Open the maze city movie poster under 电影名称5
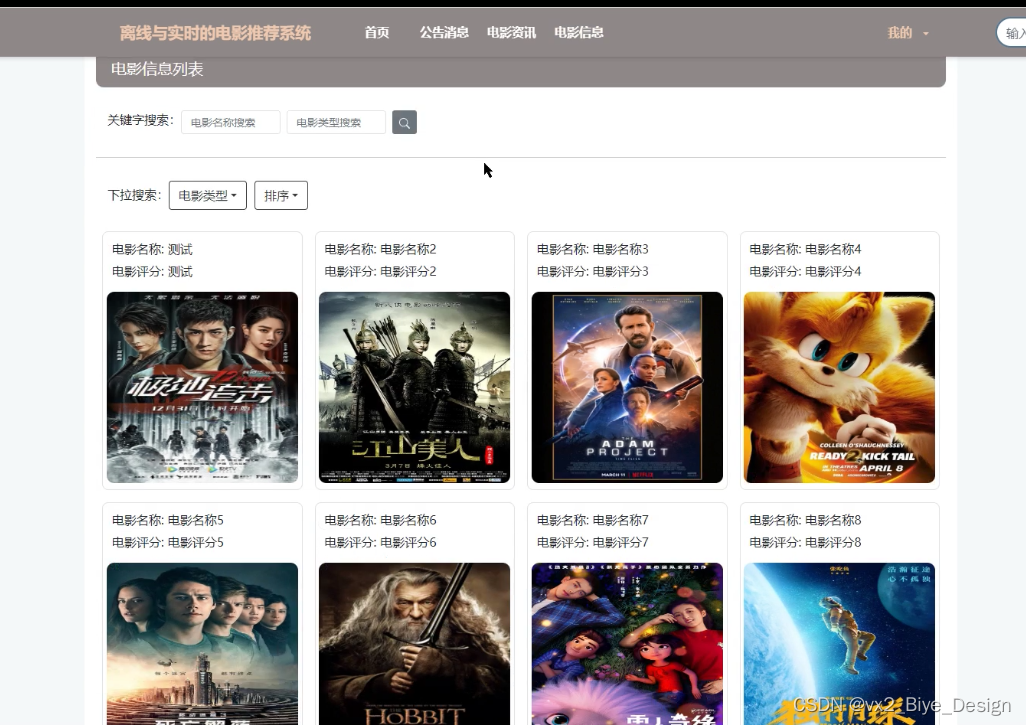The height and width of the screenshot is (725, 1026). click(202, 644)
